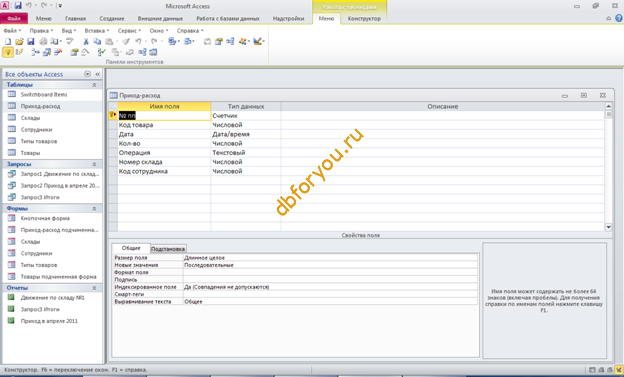The image size is (624, 377).
Task: Click the Print toolbar icon
Action: pyautogui.click(x=43, y=41)
